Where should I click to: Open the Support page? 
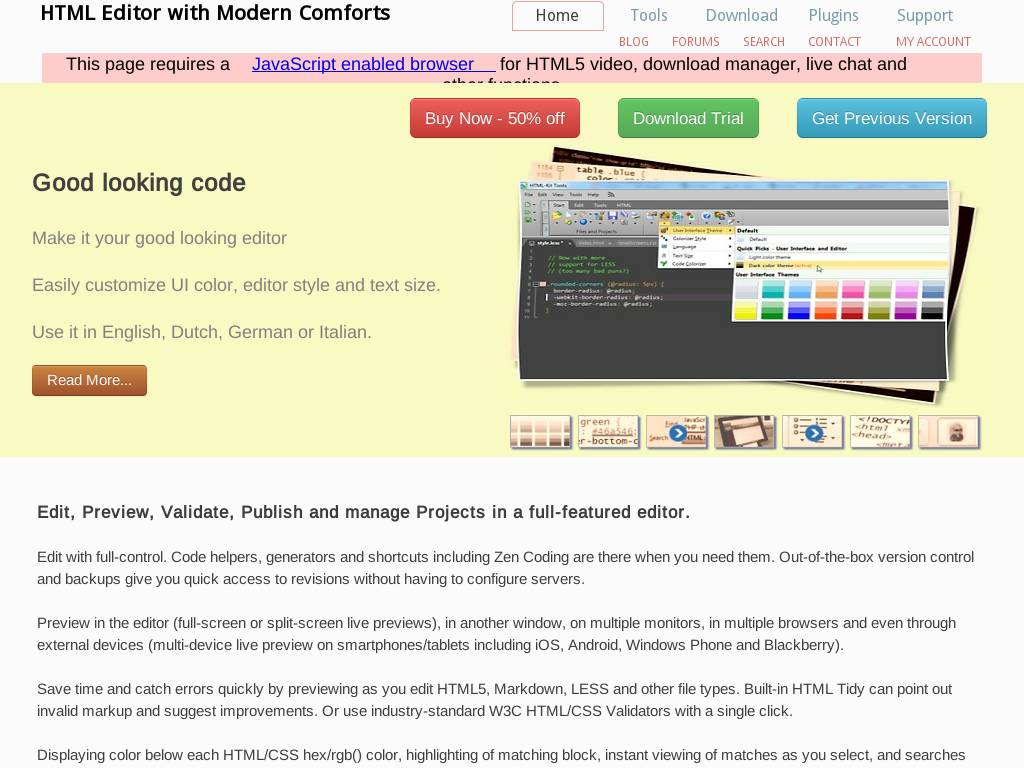click(x=924, y=16)
